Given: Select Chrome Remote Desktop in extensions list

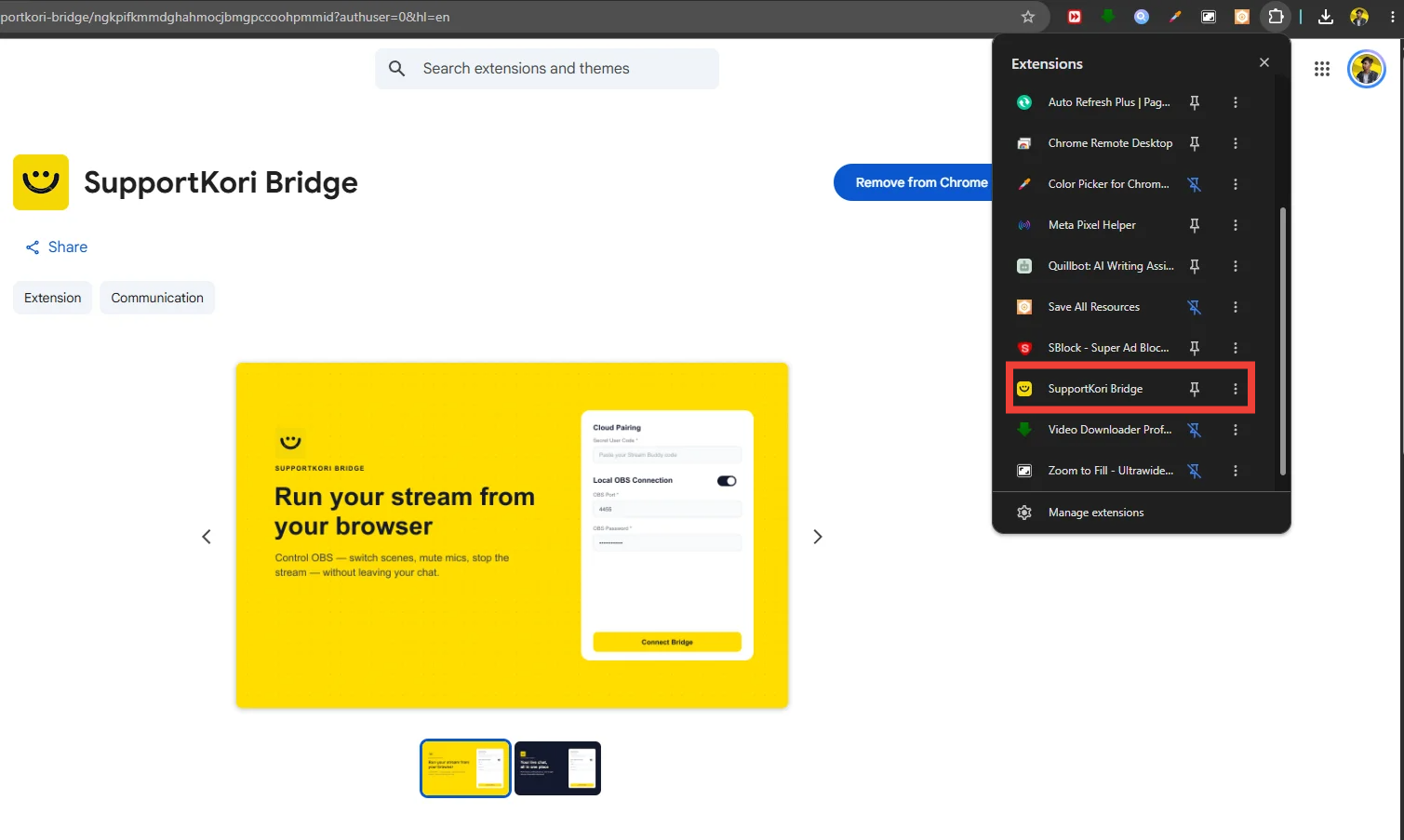Looking at the screenshot, I should pyautogui.click(x=1110, y=143).
